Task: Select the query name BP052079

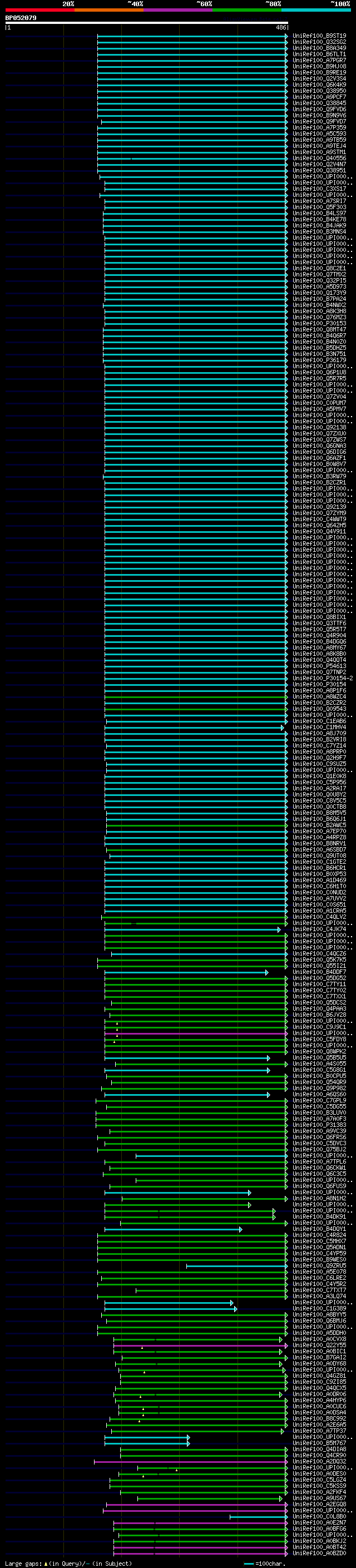Action: [x=21, y=18]
